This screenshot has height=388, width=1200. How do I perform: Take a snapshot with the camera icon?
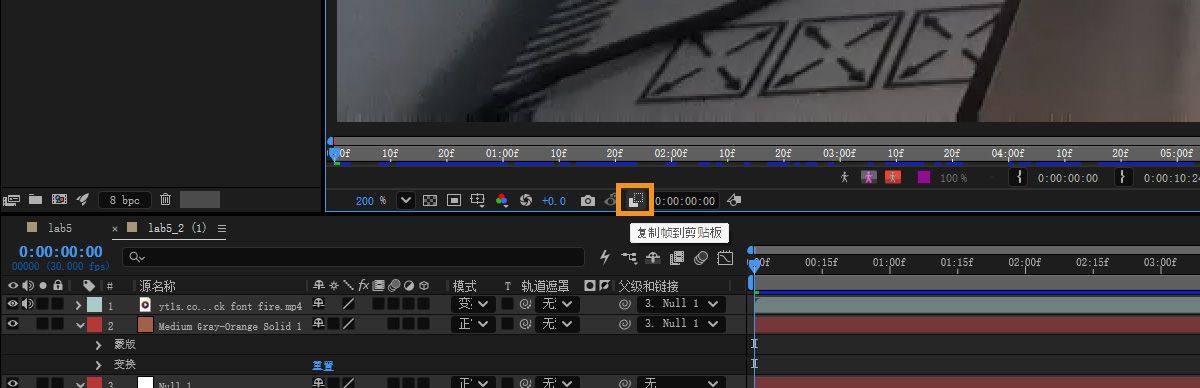(588, 200)
